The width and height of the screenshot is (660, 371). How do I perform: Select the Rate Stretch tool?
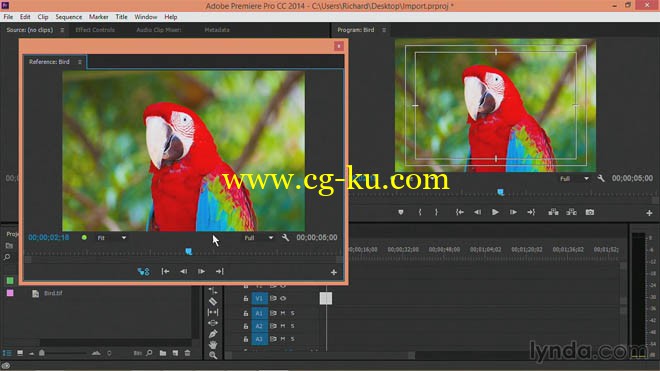[213, 291]
